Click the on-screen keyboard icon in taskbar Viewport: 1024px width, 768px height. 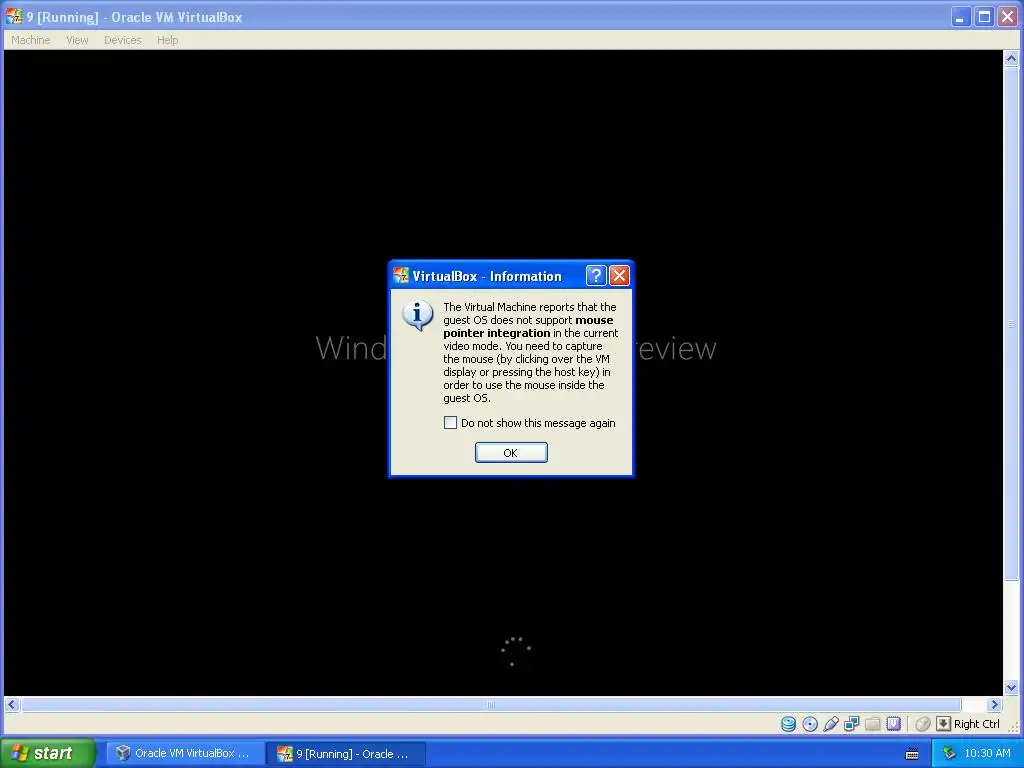pos(912,754)
